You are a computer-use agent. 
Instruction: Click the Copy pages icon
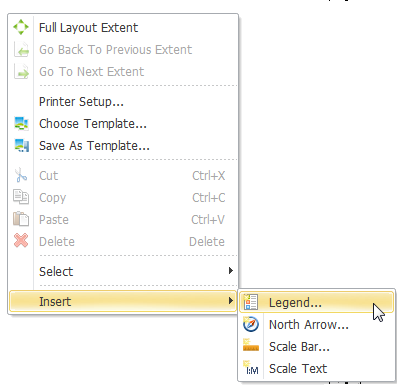pyautogui.click(x=21, y=197)
